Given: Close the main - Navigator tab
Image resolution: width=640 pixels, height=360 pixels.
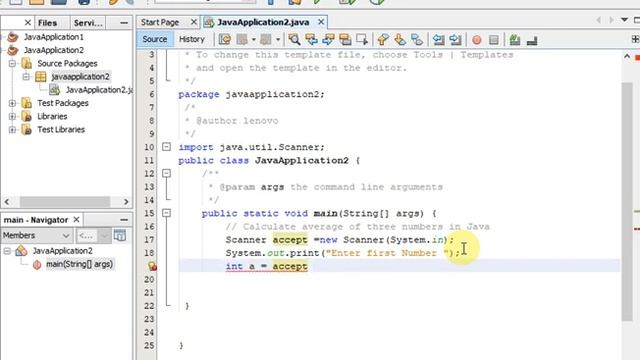Looking at the screenshot, I should [x=76, y=220].
